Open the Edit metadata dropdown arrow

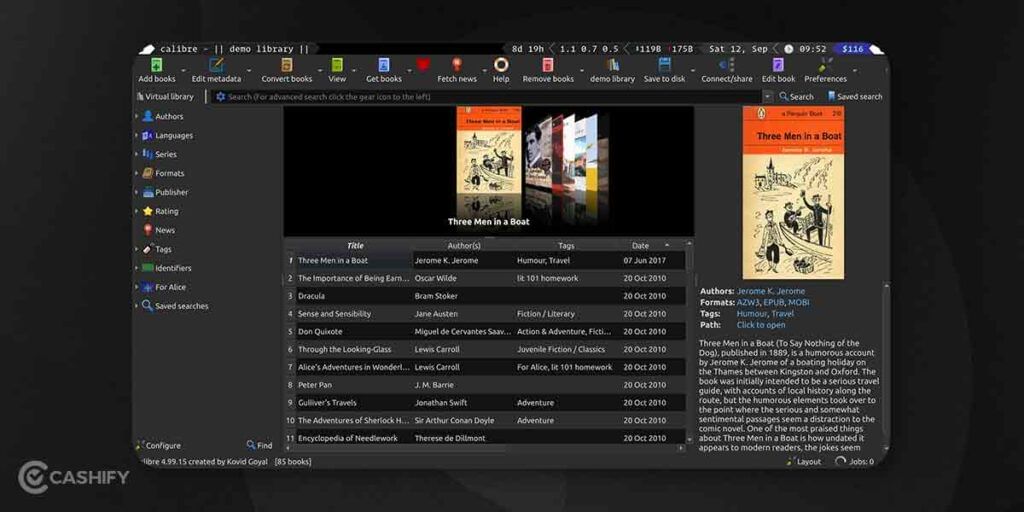[x=249, y=69]
